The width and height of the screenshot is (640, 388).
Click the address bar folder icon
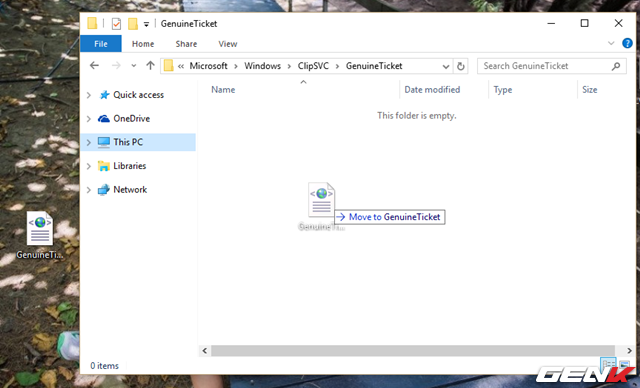point(169,66)
